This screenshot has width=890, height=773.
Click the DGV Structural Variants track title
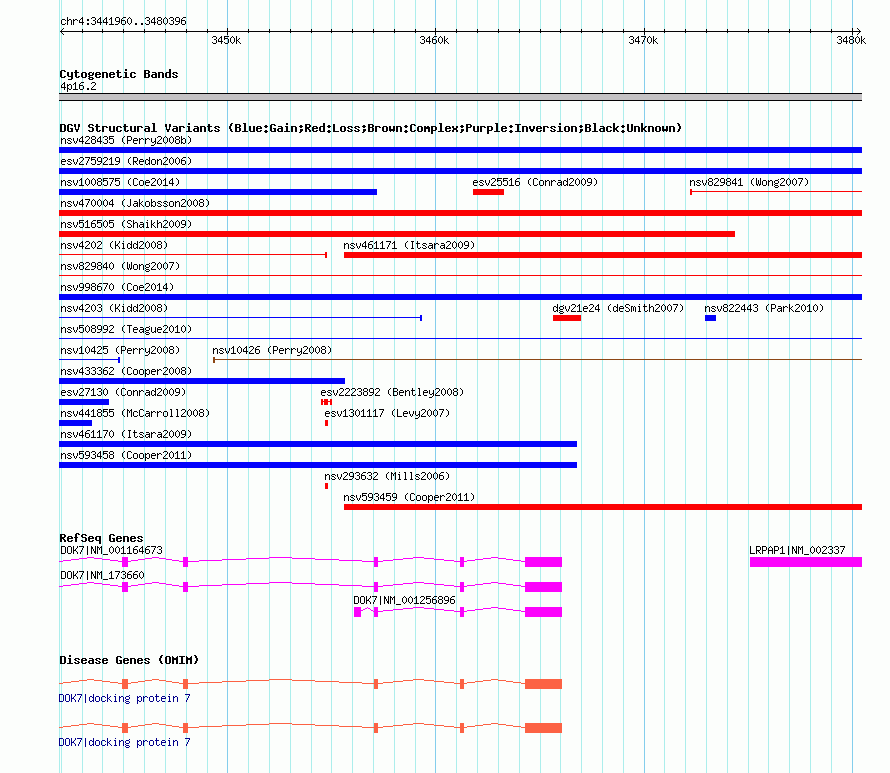[x=371, y=128]
